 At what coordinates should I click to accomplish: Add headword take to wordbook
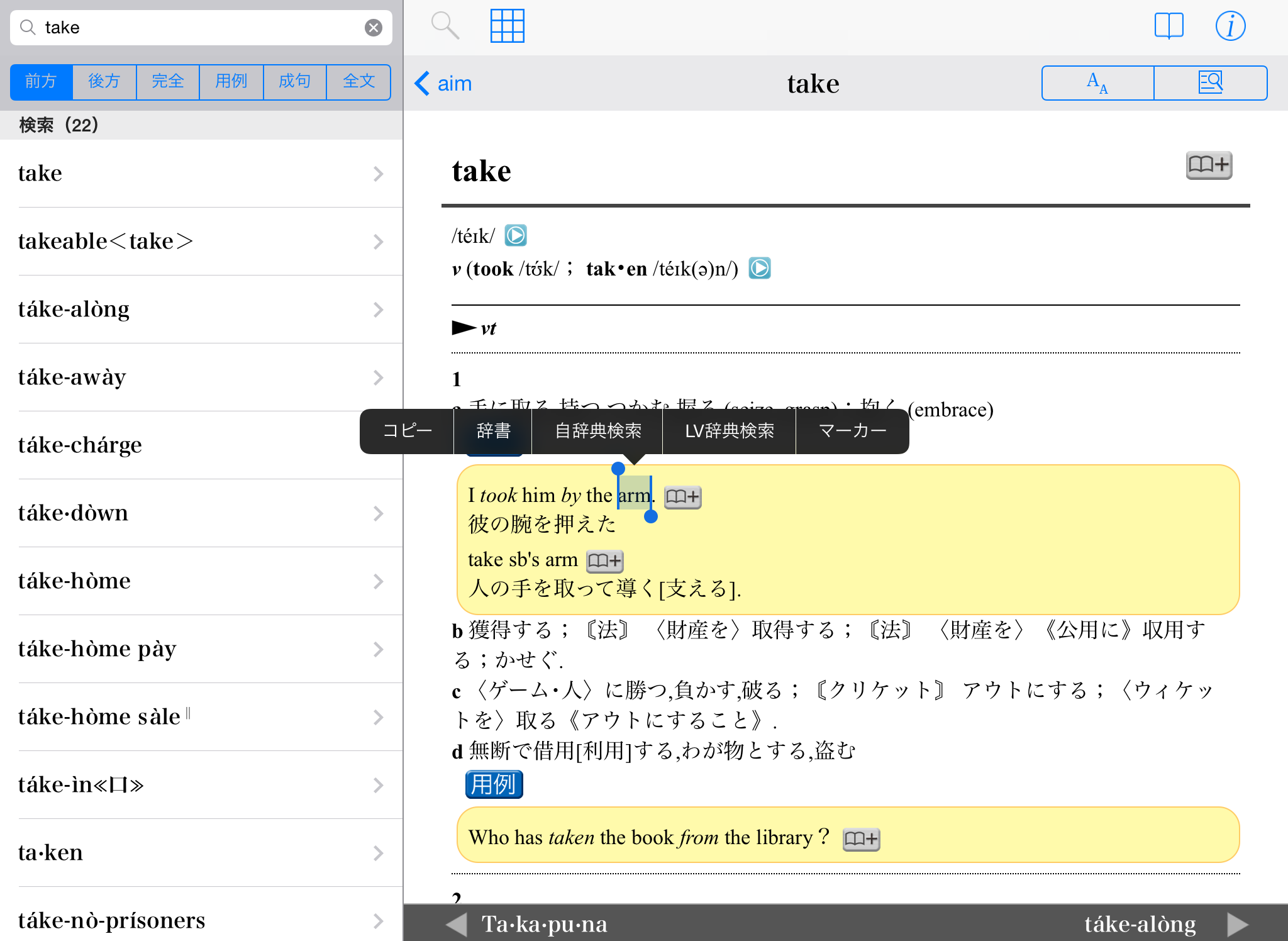coord(1208,165)
